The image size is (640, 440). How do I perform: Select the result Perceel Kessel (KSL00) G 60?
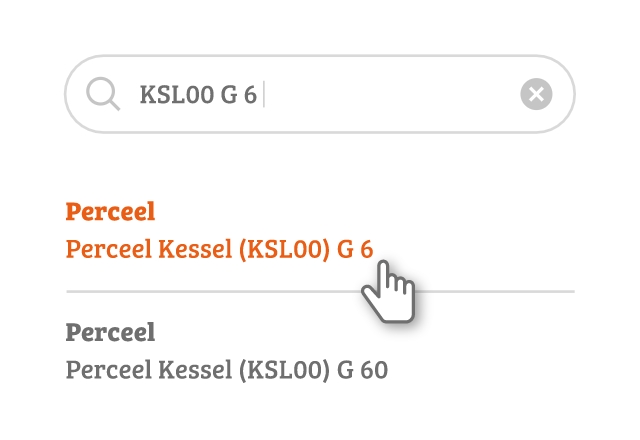click(x=227, y=370)
